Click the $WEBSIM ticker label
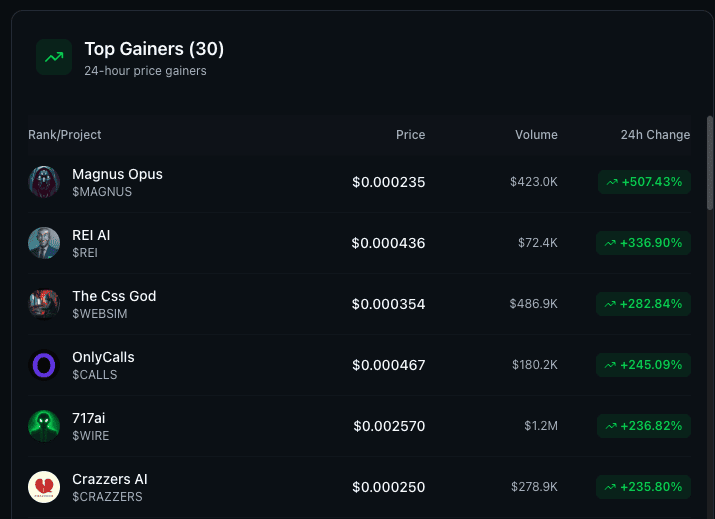Image resolution: width=715 pixels, height=519 pixels. click(x=100, y=314)
